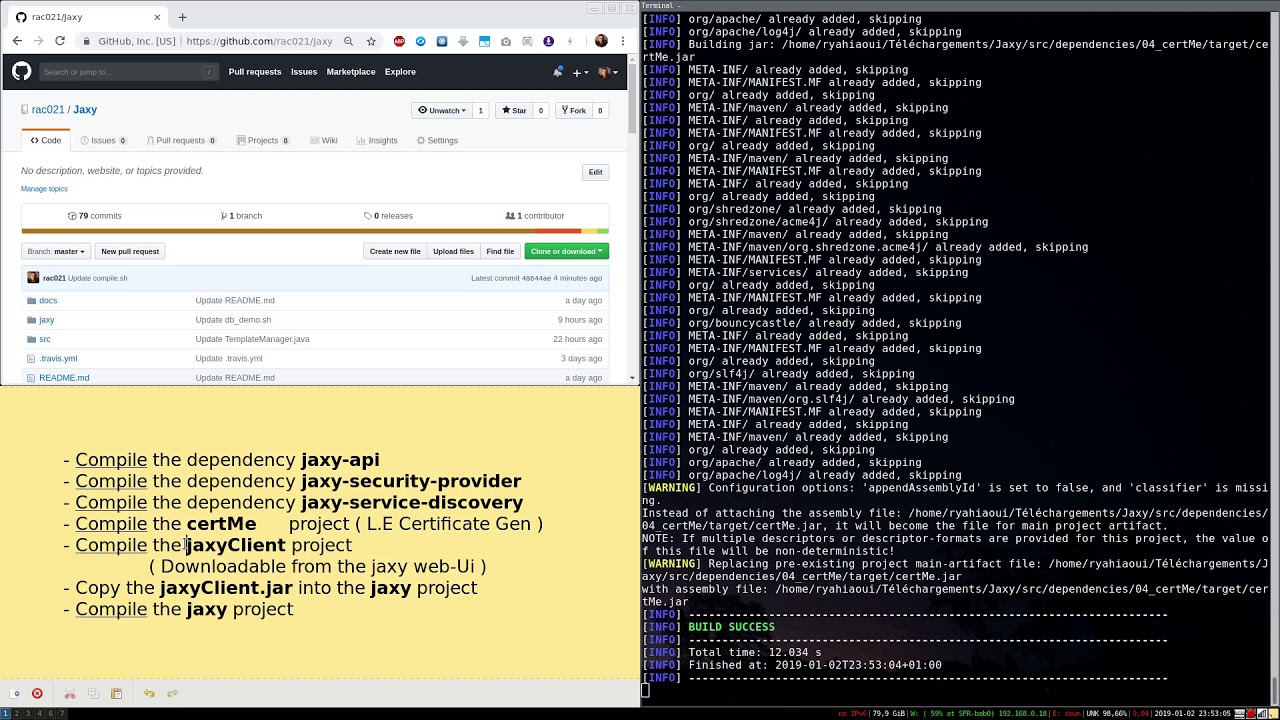Open Pull requests in GitHub header

[x=255, y=72]
